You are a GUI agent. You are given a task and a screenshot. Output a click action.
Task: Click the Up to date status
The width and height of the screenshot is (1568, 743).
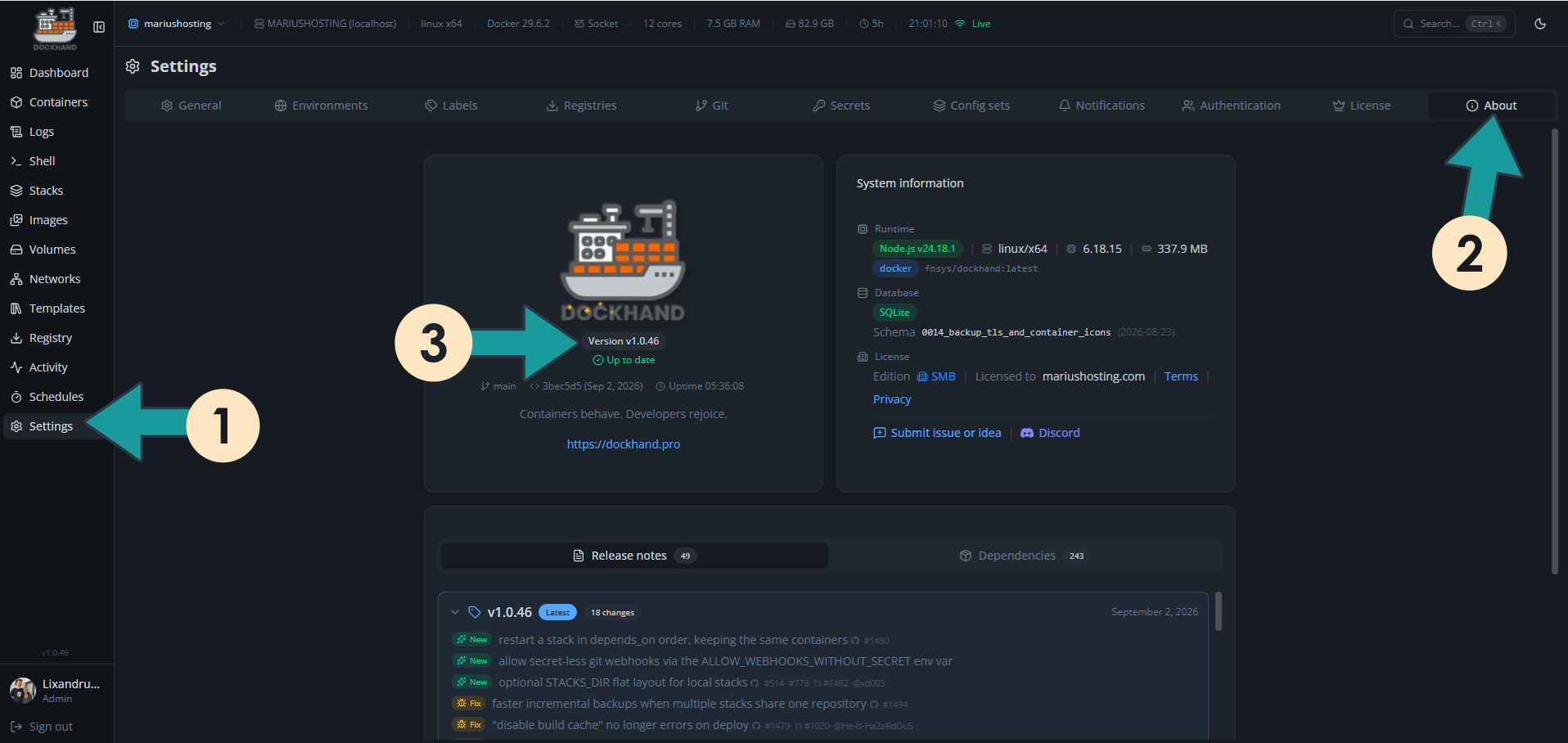624,360
